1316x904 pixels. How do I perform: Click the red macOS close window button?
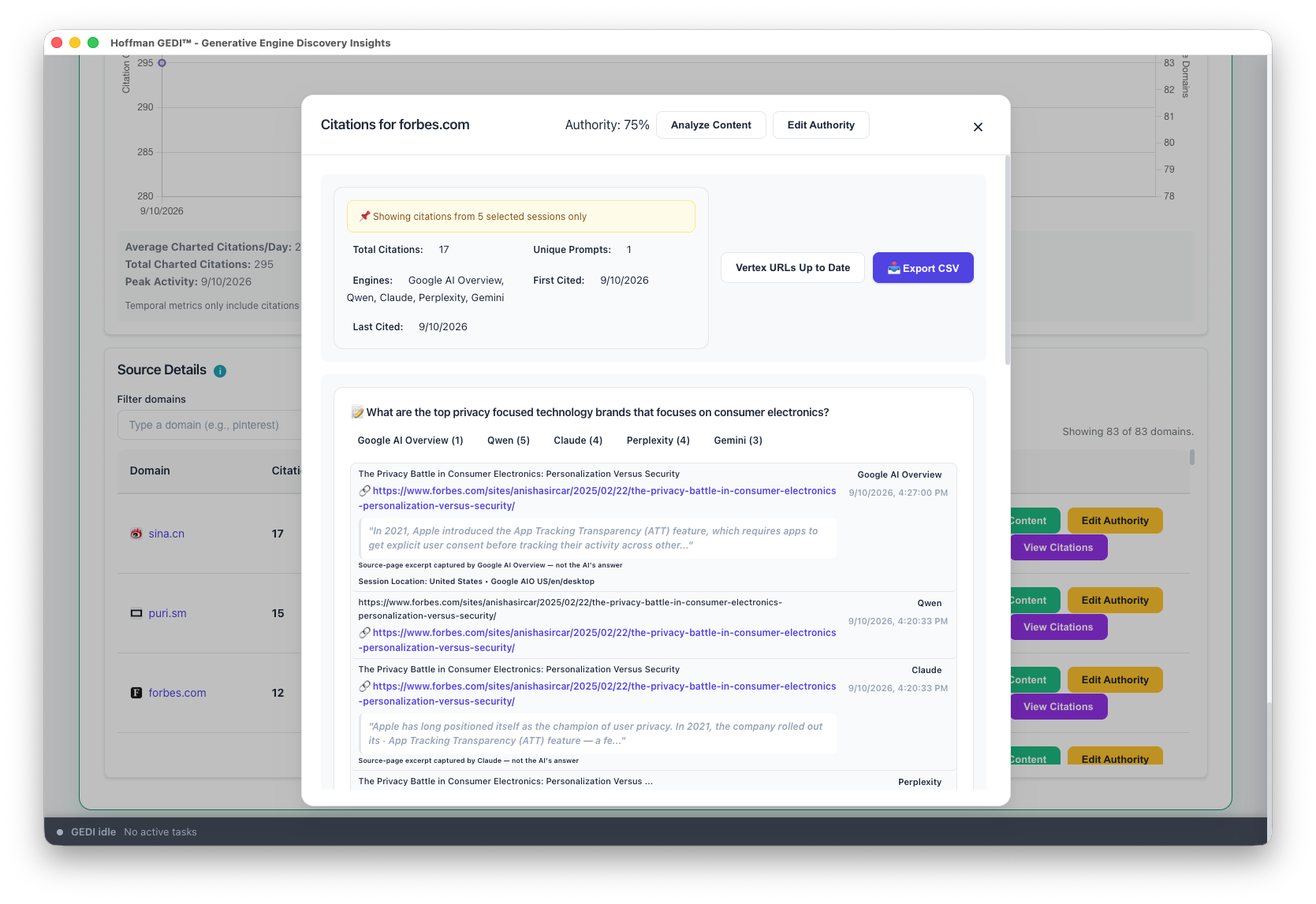click(57, 43)
